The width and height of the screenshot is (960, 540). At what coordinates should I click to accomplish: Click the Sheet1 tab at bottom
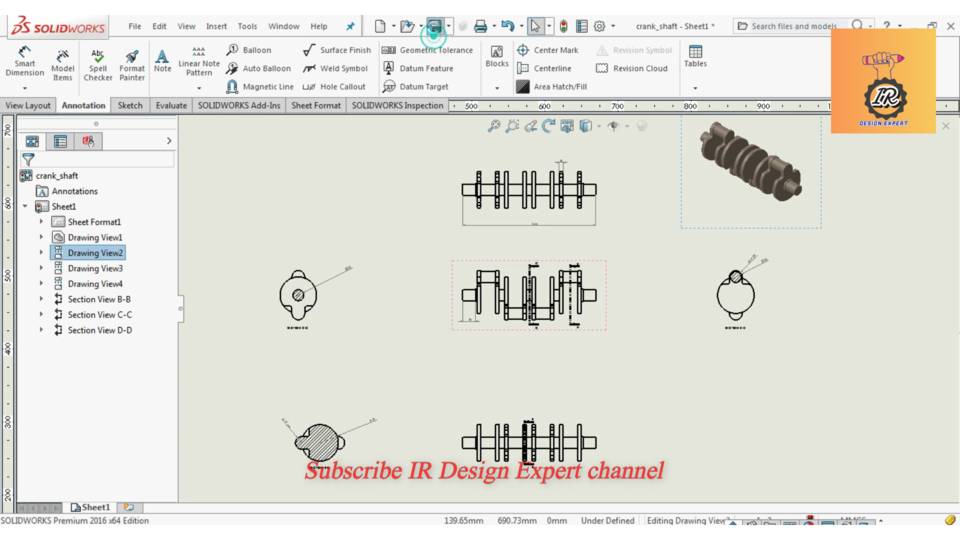click(x=90, y=508)
